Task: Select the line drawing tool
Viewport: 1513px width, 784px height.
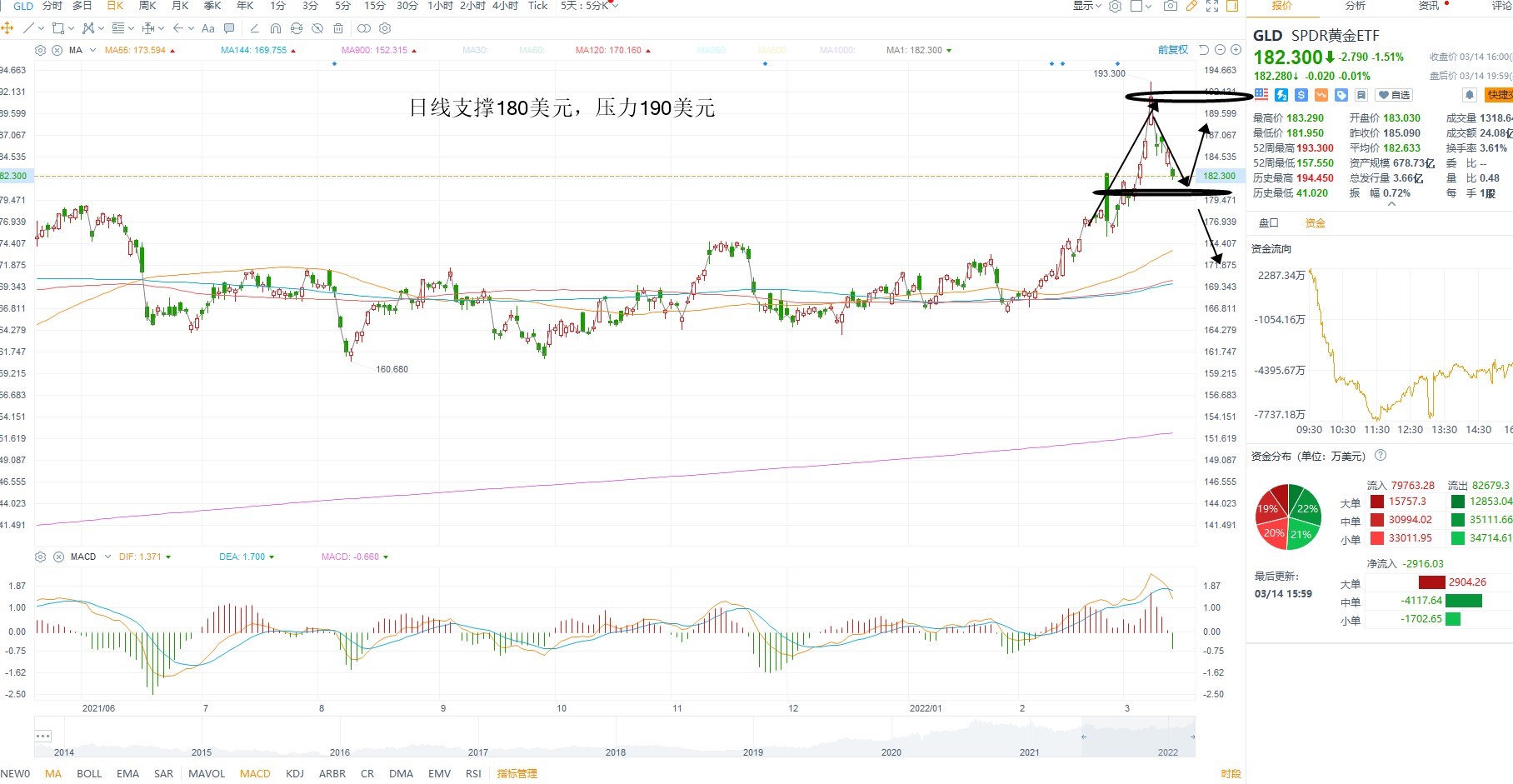Action: 29,28
